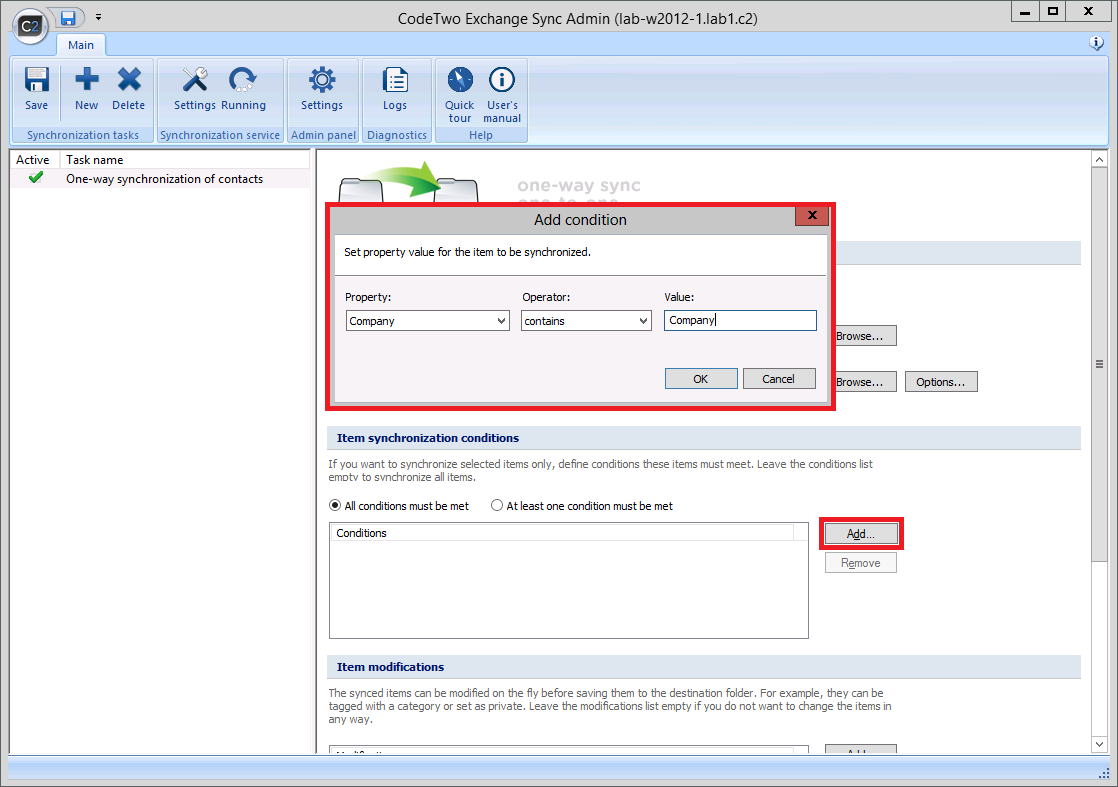This screenshot has width=1118, height=787.
Task: Start the Quick tour
Action: pos(460,94)
